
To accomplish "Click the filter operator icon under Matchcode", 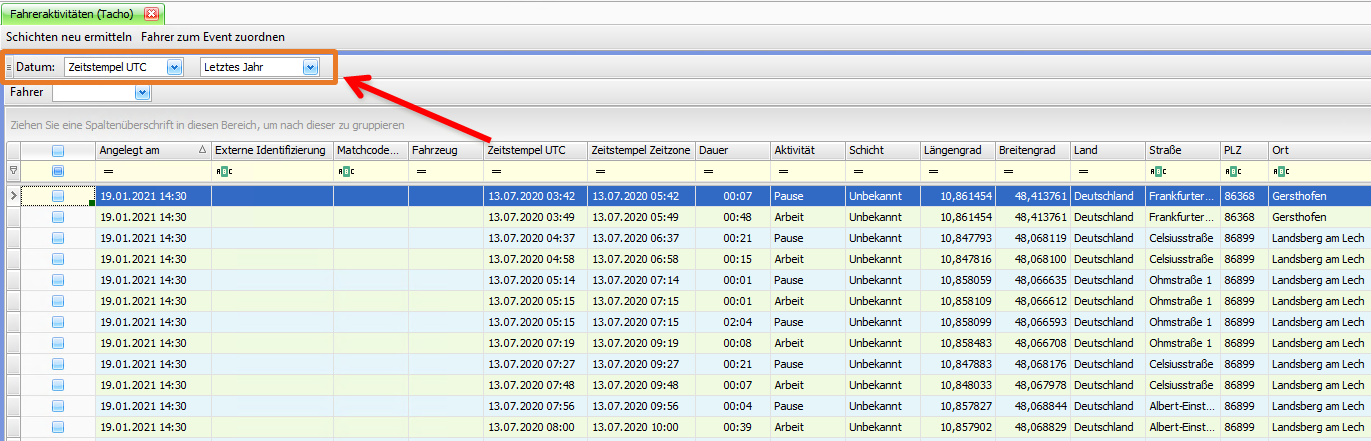I will tap(346, 172).
